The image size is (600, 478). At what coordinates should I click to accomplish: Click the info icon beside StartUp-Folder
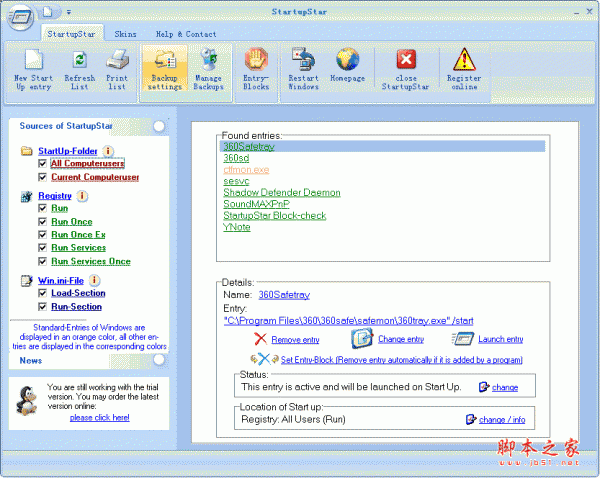click(108, 151)
